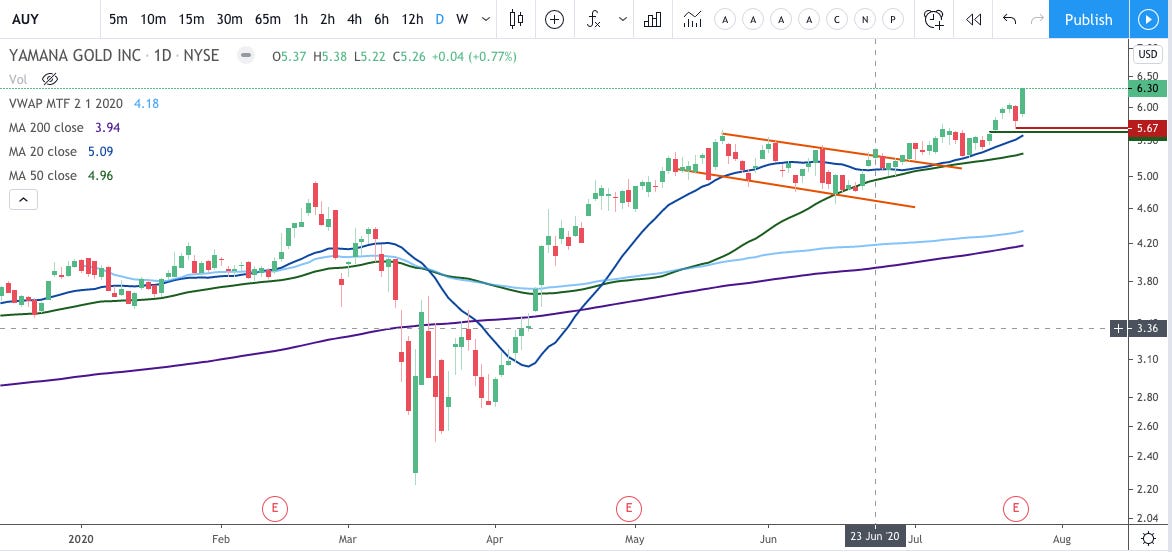Screen dimensions: 1172x552
Task: Select the 4h timeframe
Action: [x=354, y=19]
